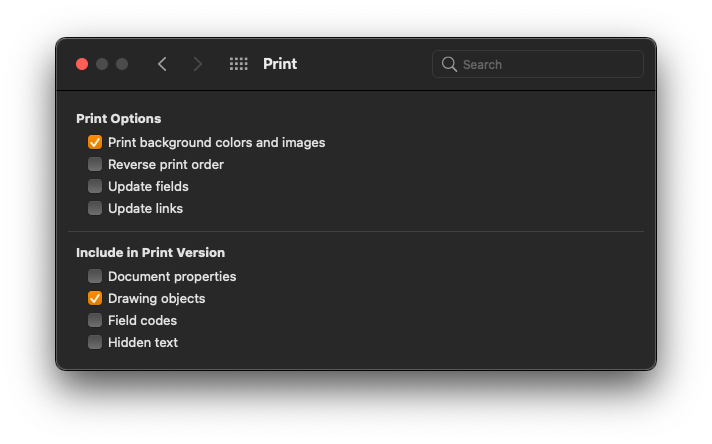This screenshot has height=444, width=712.
Task: Minimize the Print preferences window
Action: coord(102,64)
